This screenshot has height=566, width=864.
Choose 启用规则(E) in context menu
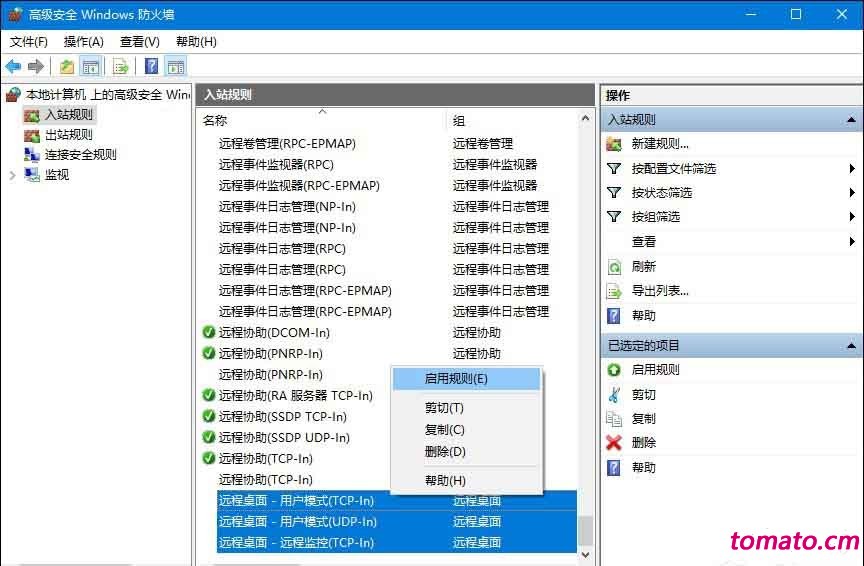coord(466,379)
